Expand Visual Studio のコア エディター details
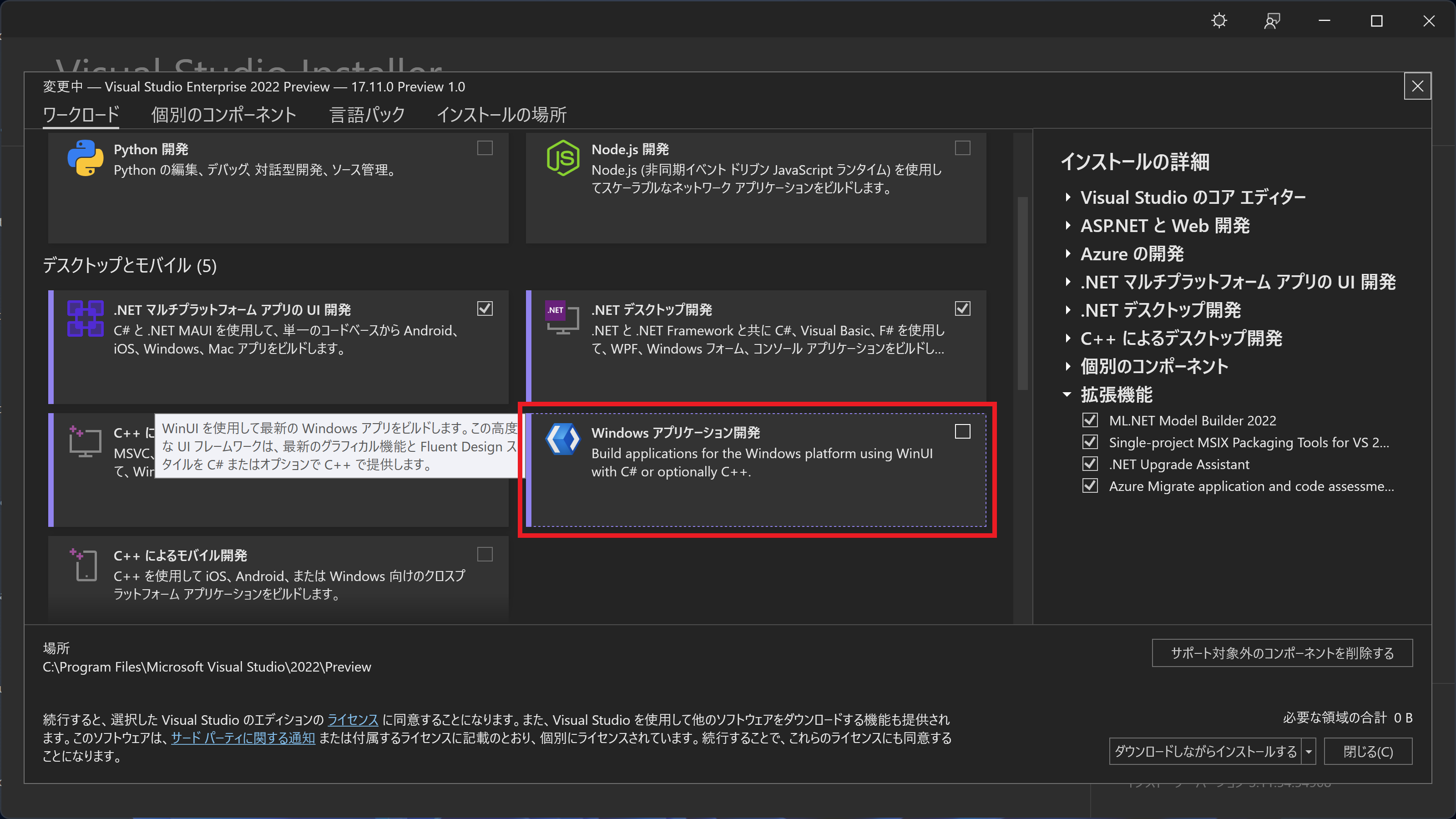The image size is (1456, 819). click(1068, 197)
